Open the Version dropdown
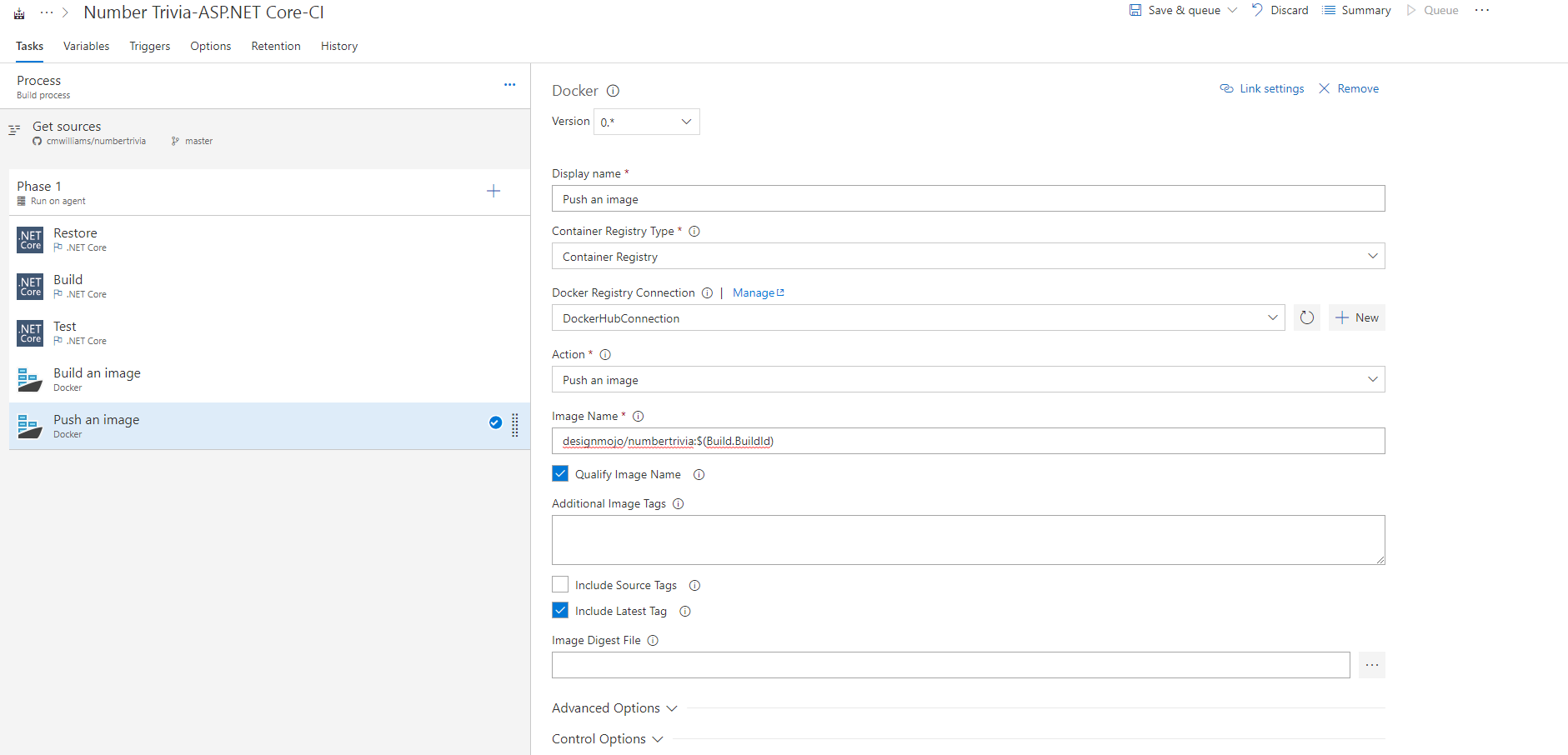 point(646,122)
